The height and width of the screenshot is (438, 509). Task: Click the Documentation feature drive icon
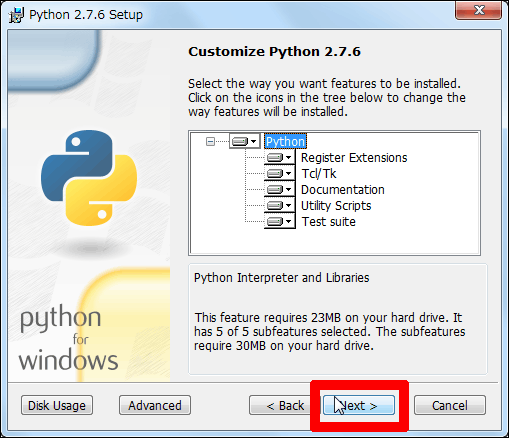click(x=275, y=189)
